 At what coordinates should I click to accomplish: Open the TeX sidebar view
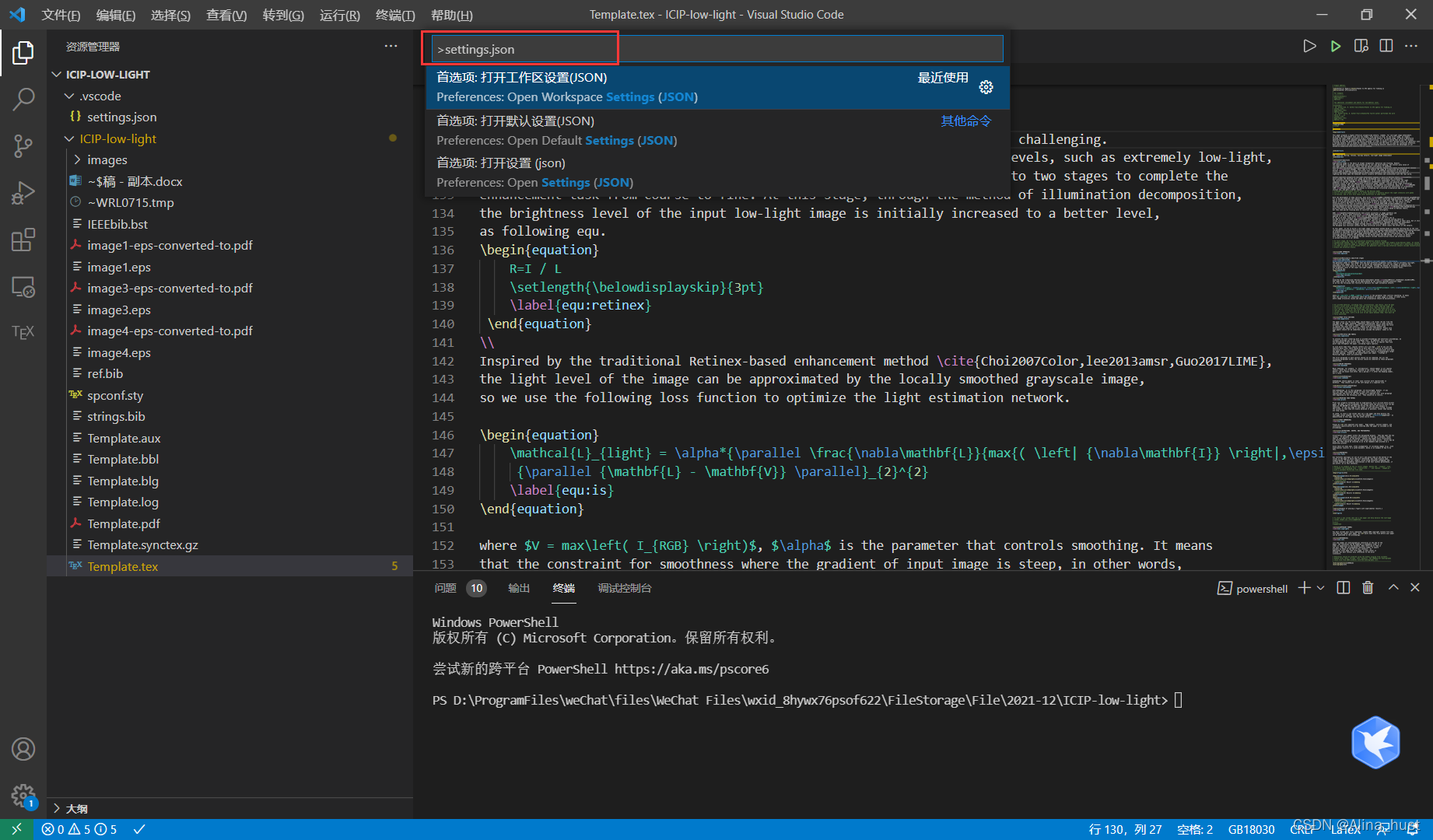coord(23,332)
